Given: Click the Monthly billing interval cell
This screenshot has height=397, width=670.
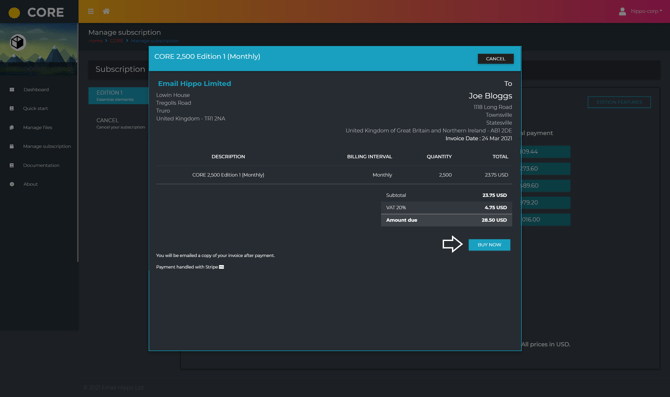Looking at the screenshot, I should (x=382, y=175).
